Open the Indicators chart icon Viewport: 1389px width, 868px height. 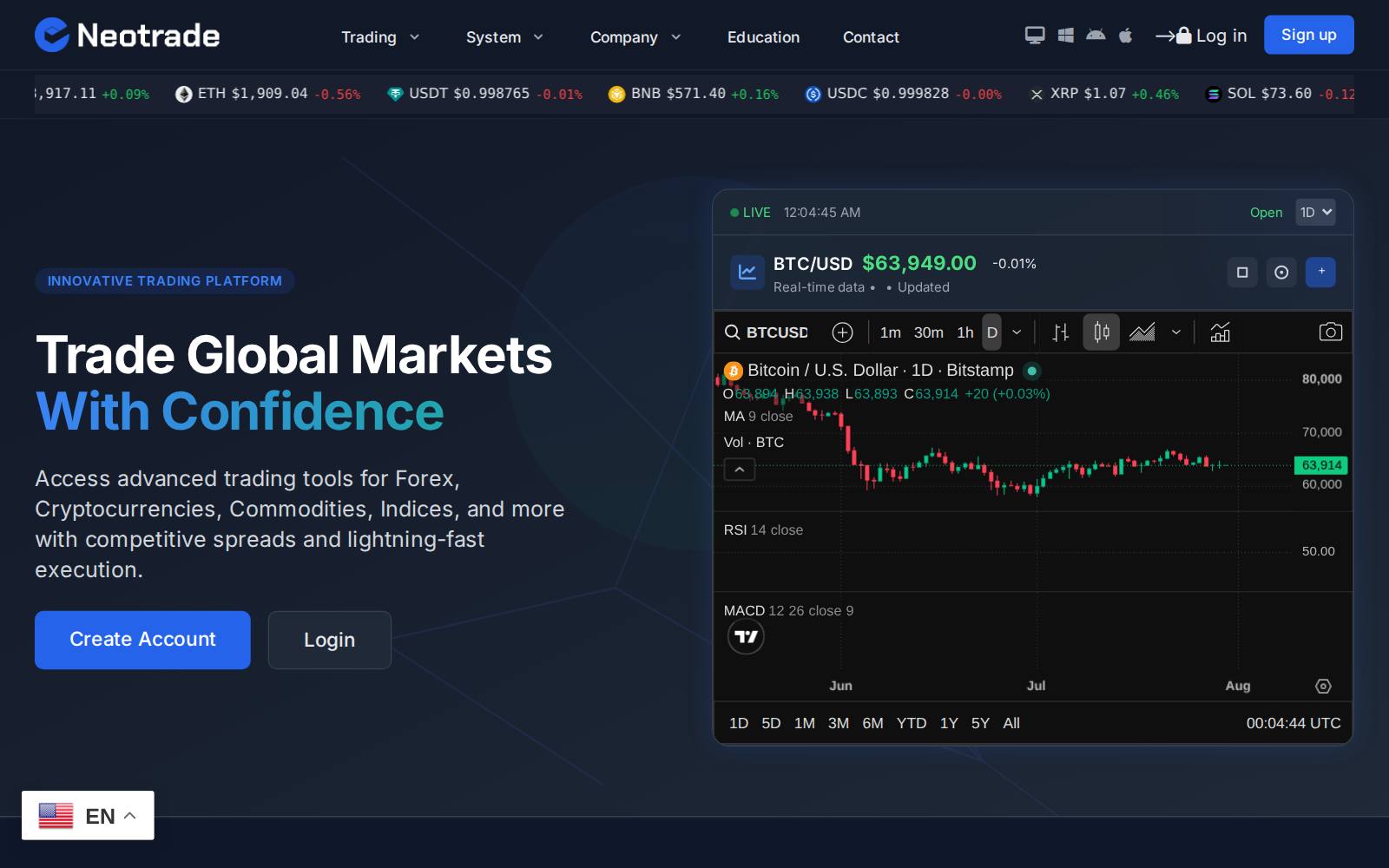click(1221, 332)
